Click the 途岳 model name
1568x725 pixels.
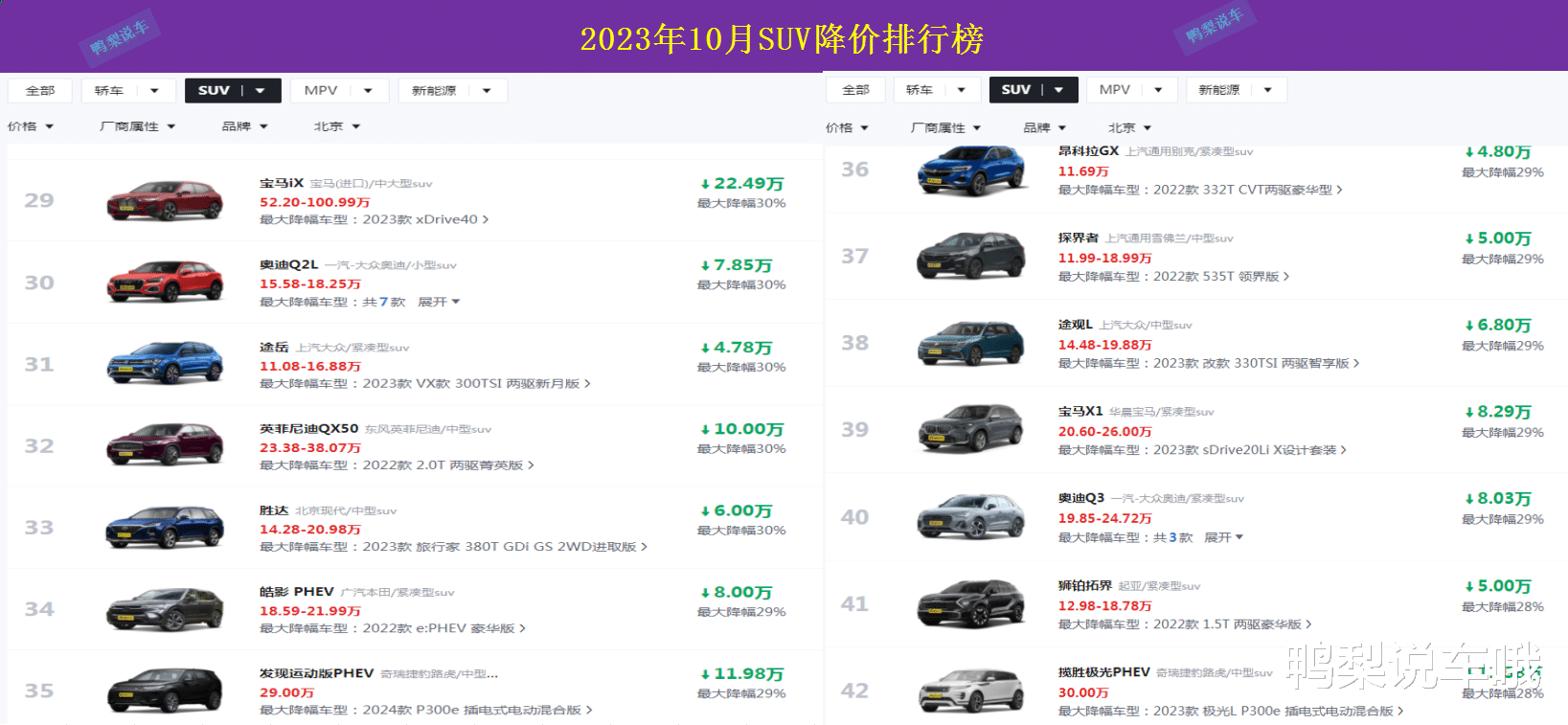[x=274, y=347]
